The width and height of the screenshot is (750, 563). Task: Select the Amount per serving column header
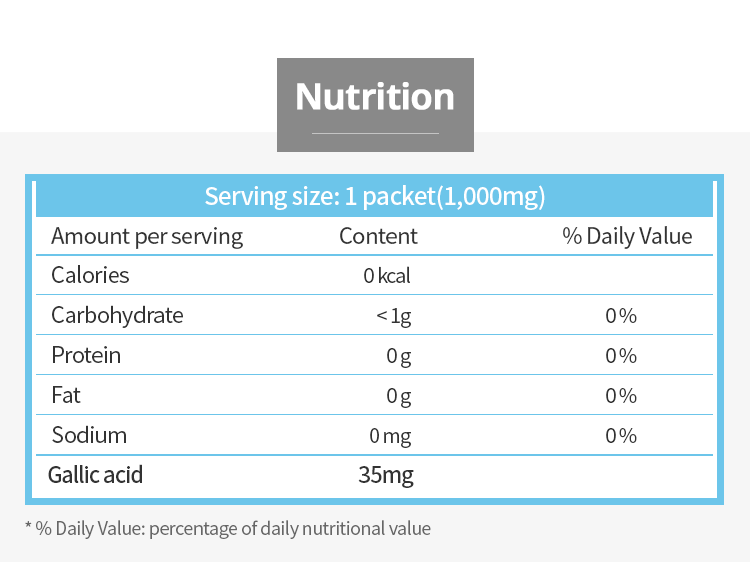tap(147, 236)
